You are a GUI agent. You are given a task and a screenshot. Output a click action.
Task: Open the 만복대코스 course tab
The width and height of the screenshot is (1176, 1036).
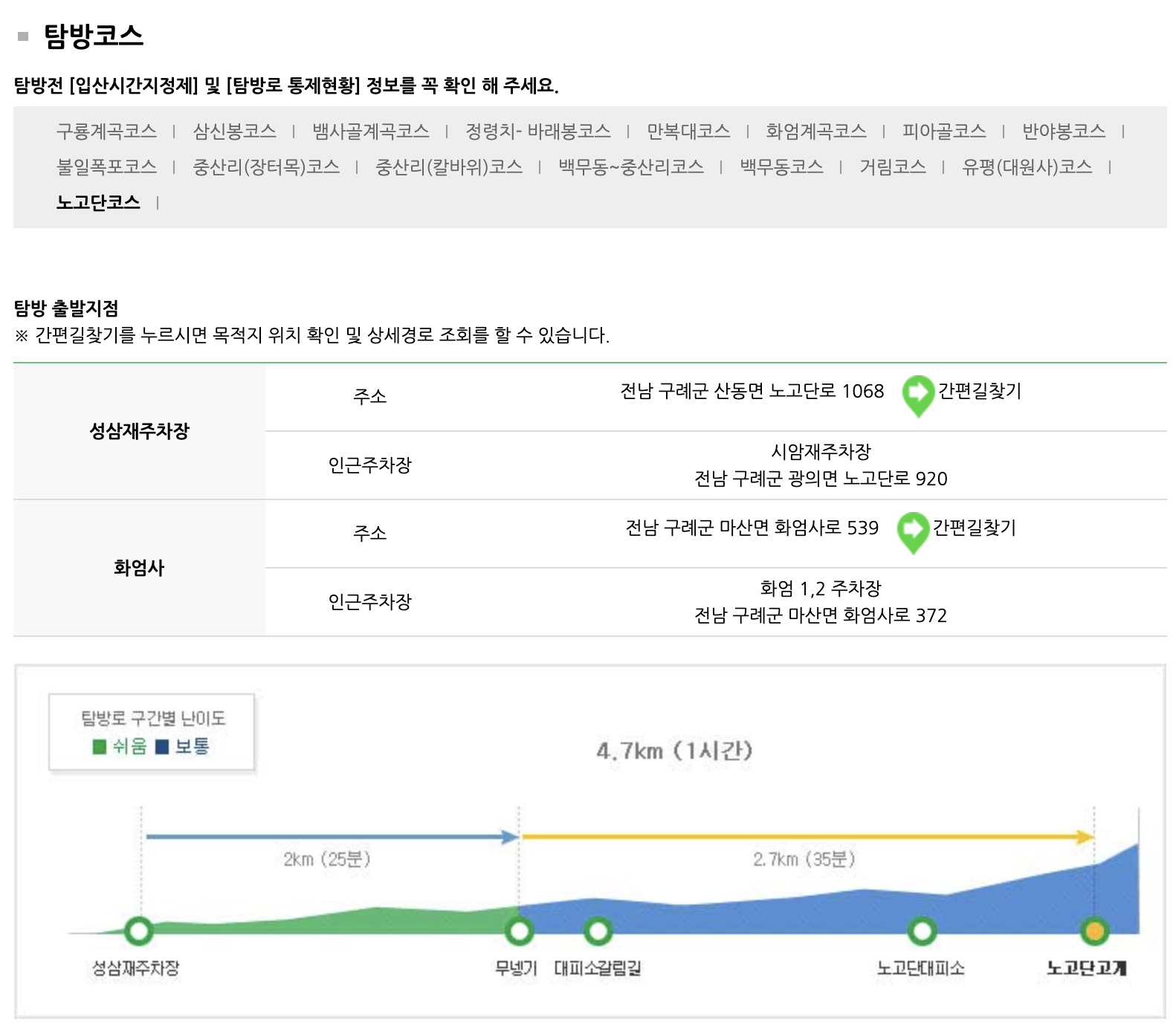tap(688, 132)
